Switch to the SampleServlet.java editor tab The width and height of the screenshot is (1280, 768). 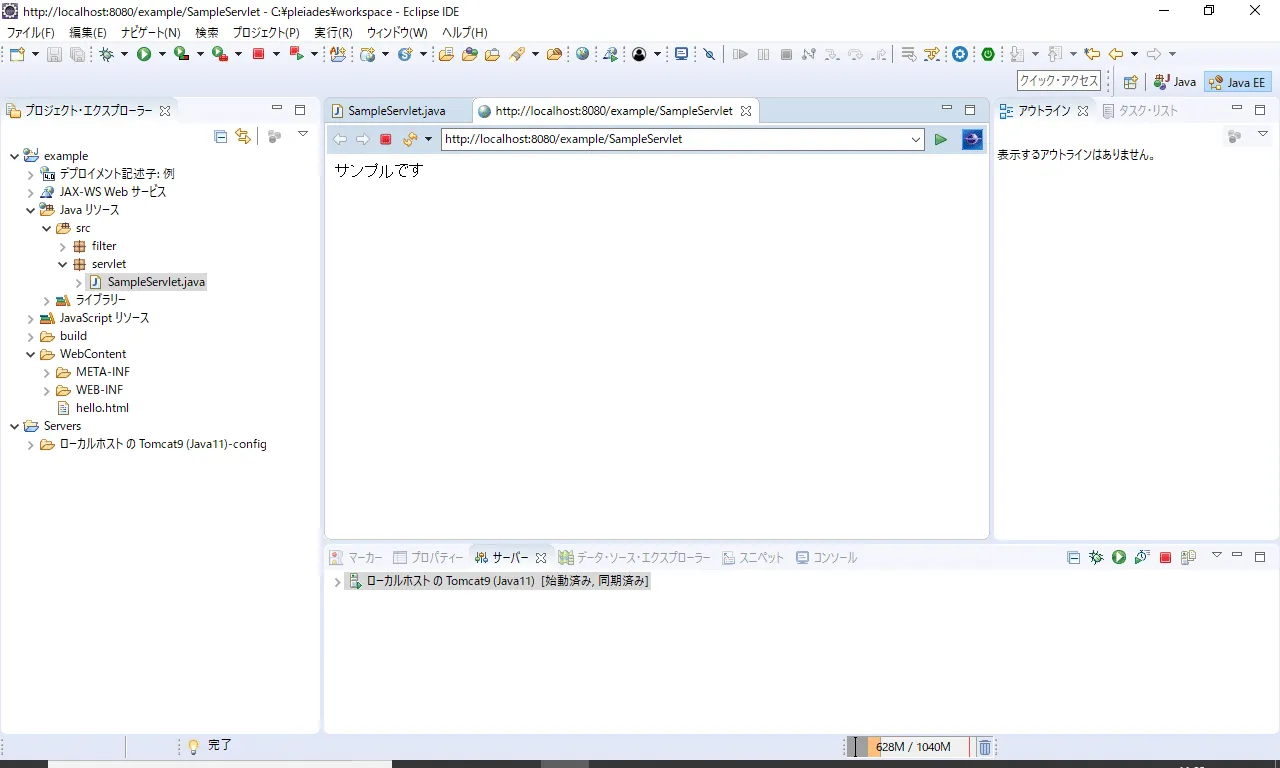point(396,111)
